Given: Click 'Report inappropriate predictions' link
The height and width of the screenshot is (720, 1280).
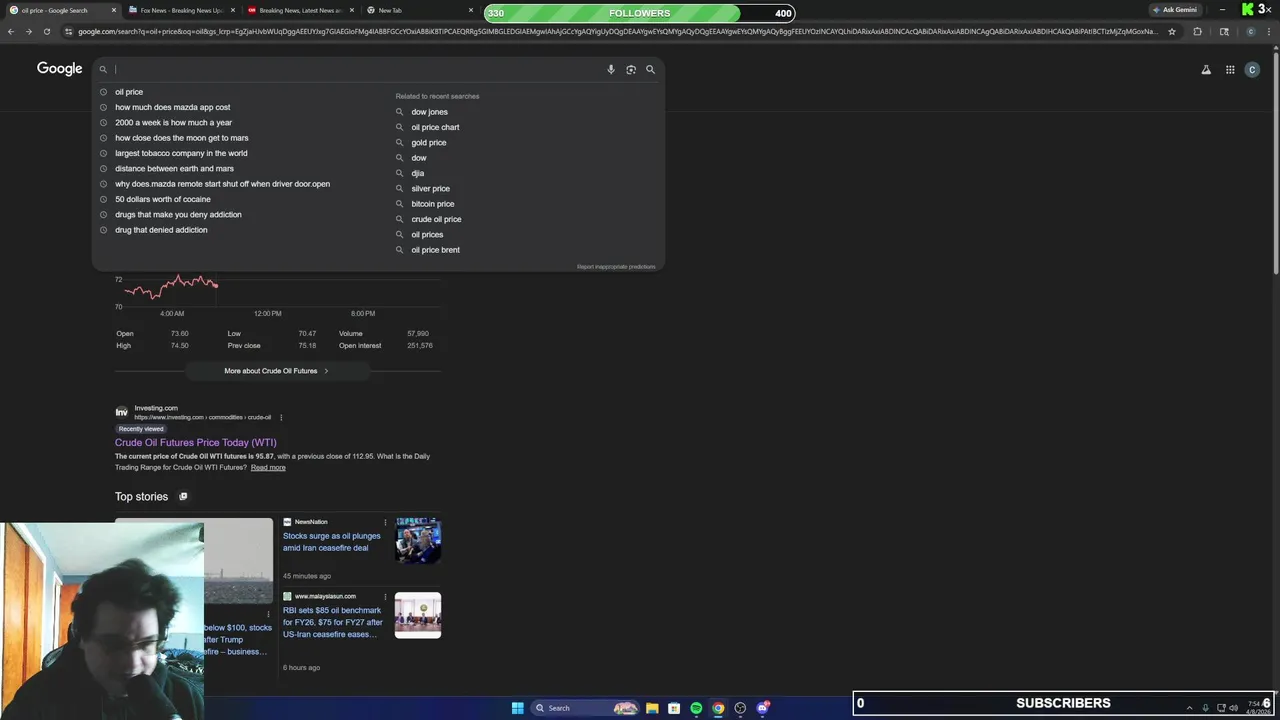Looking at the screenshot, I should pos(616,267).
